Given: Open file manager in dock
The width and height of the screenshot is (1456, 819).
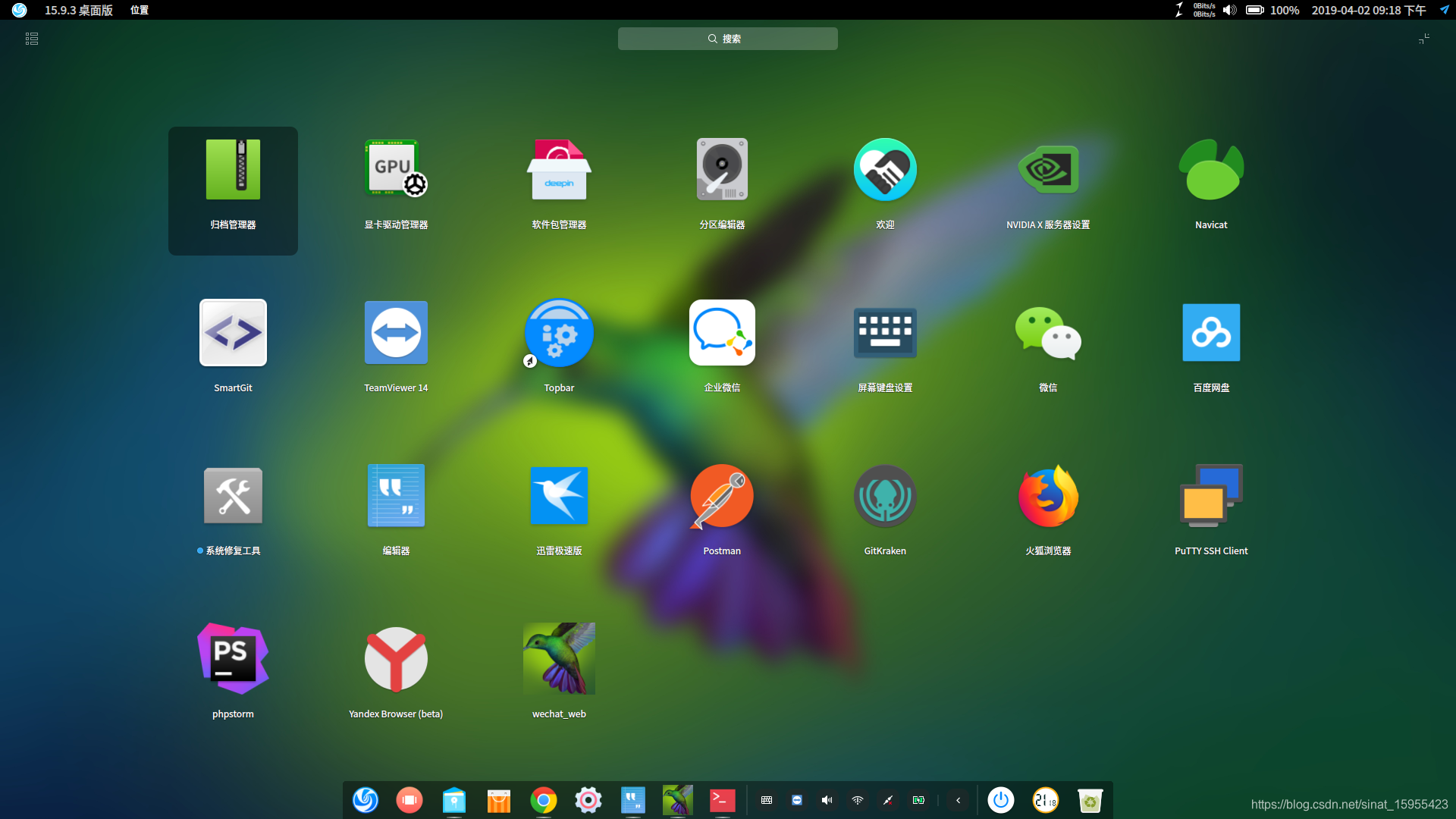Looking at the screenshot, I should tap(454, 800).
